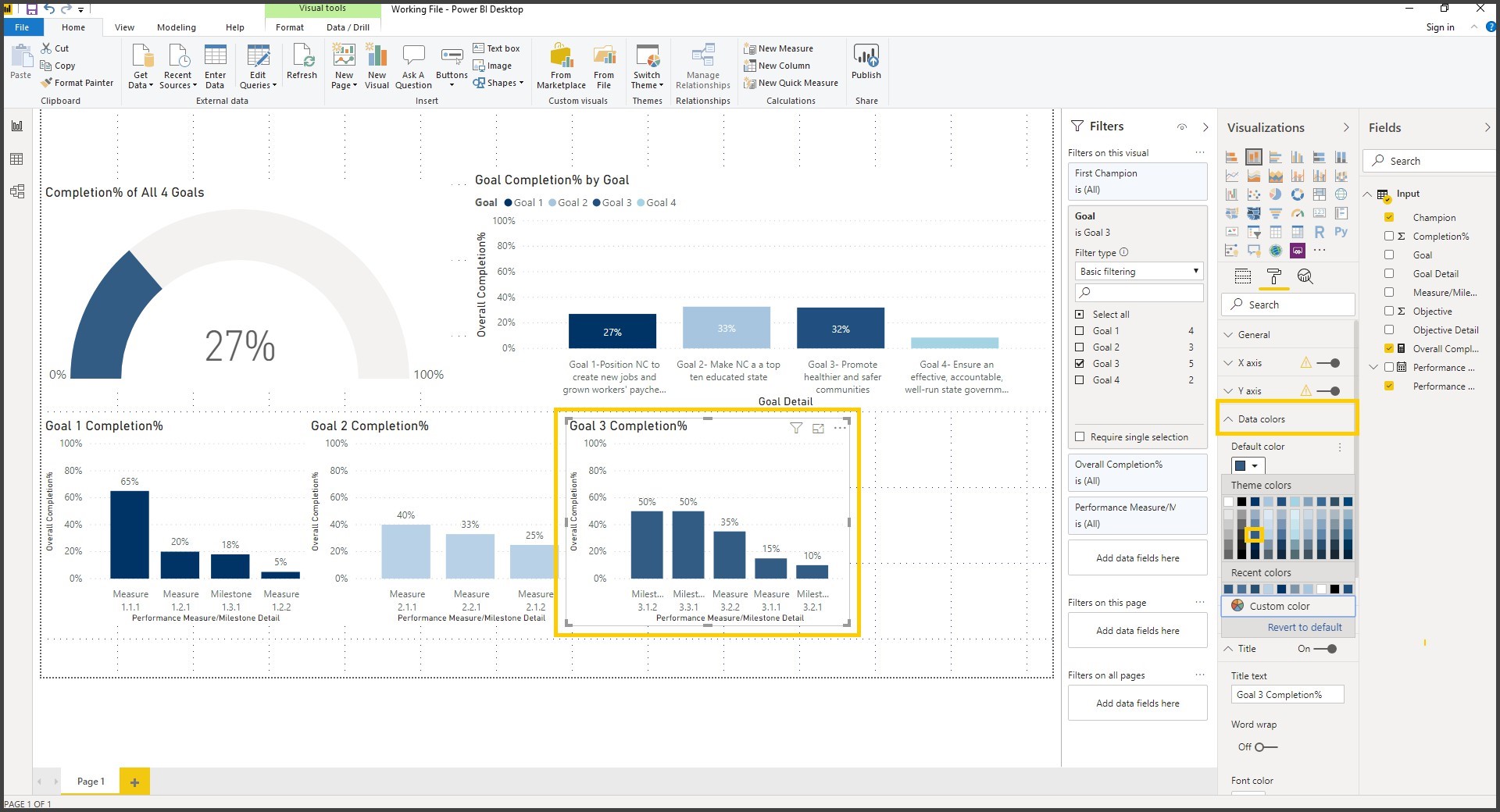Image resolution: width=1500 pixels, height=812 pixels.
Task: Open the Switch Theme dropdown
Action: [648, 67]
